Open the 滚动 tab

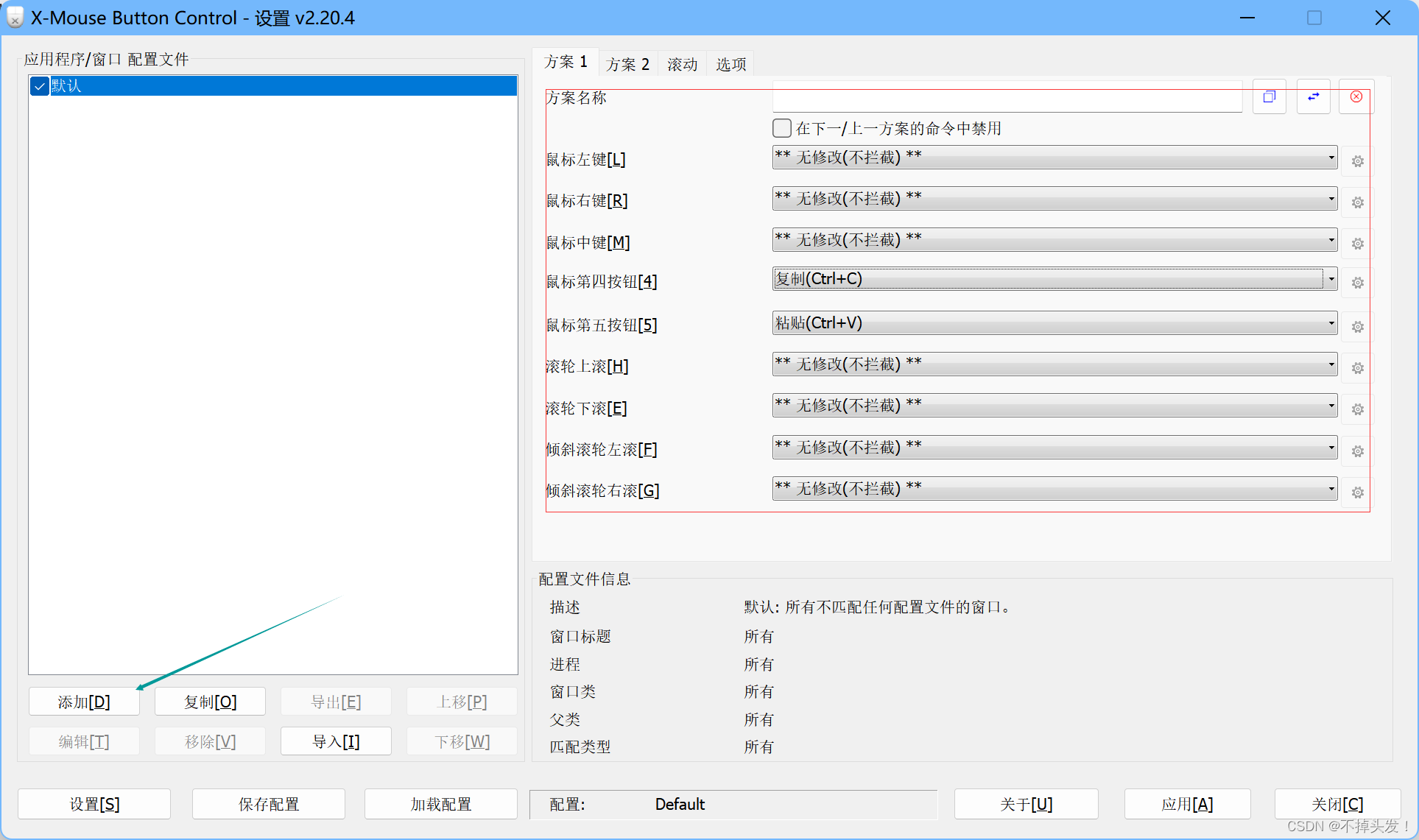(x=682, y=64)
